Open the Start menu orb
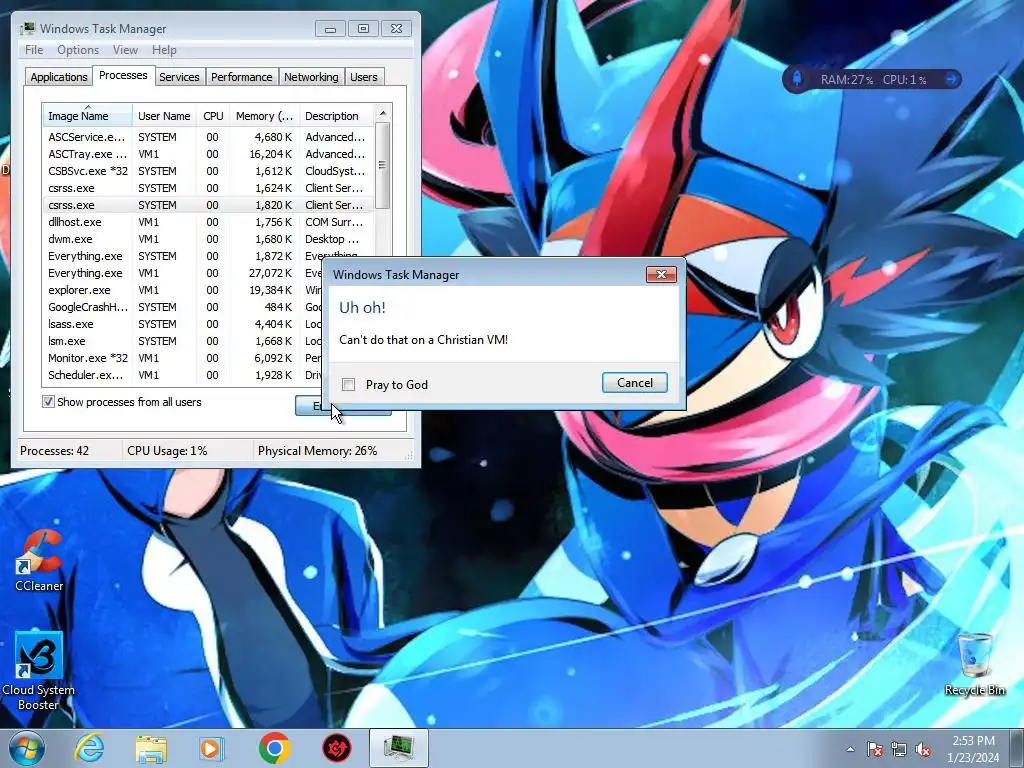The height and width of the screenshot is (768, 1024). [27, 748]
